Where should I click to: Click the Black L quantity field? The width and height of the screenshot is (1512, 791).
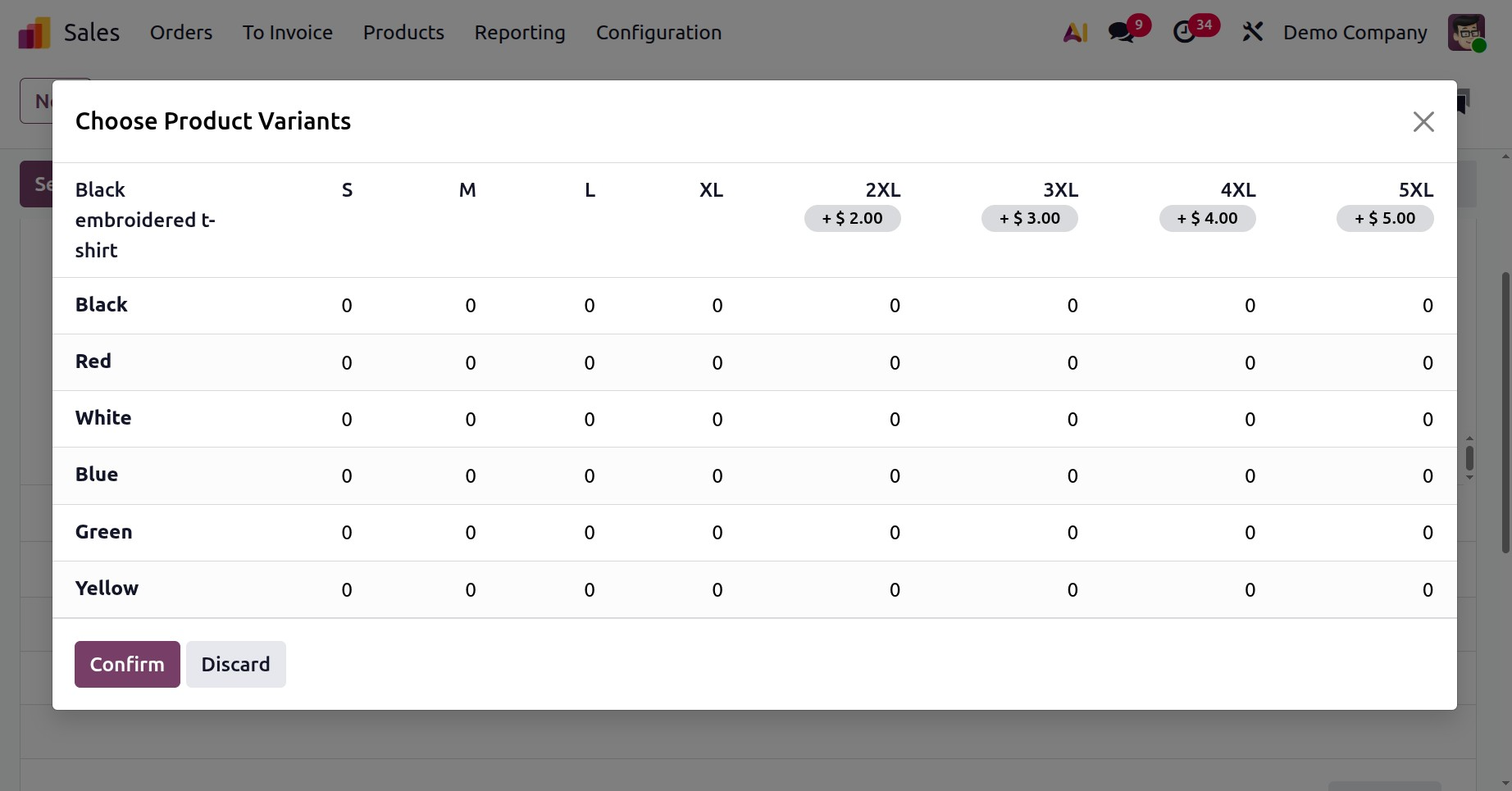tap(590, 306)
